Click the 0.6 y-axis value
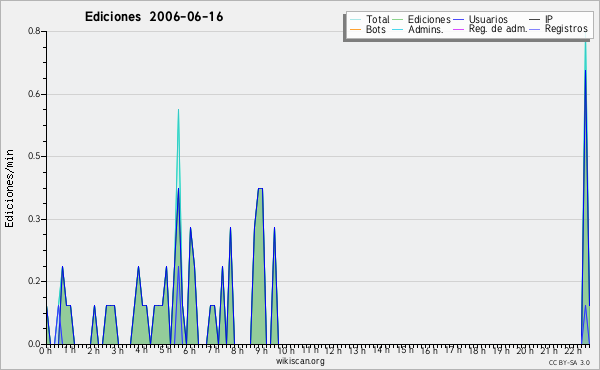Viewport: 600px width, 370px height. pos(34,94)
